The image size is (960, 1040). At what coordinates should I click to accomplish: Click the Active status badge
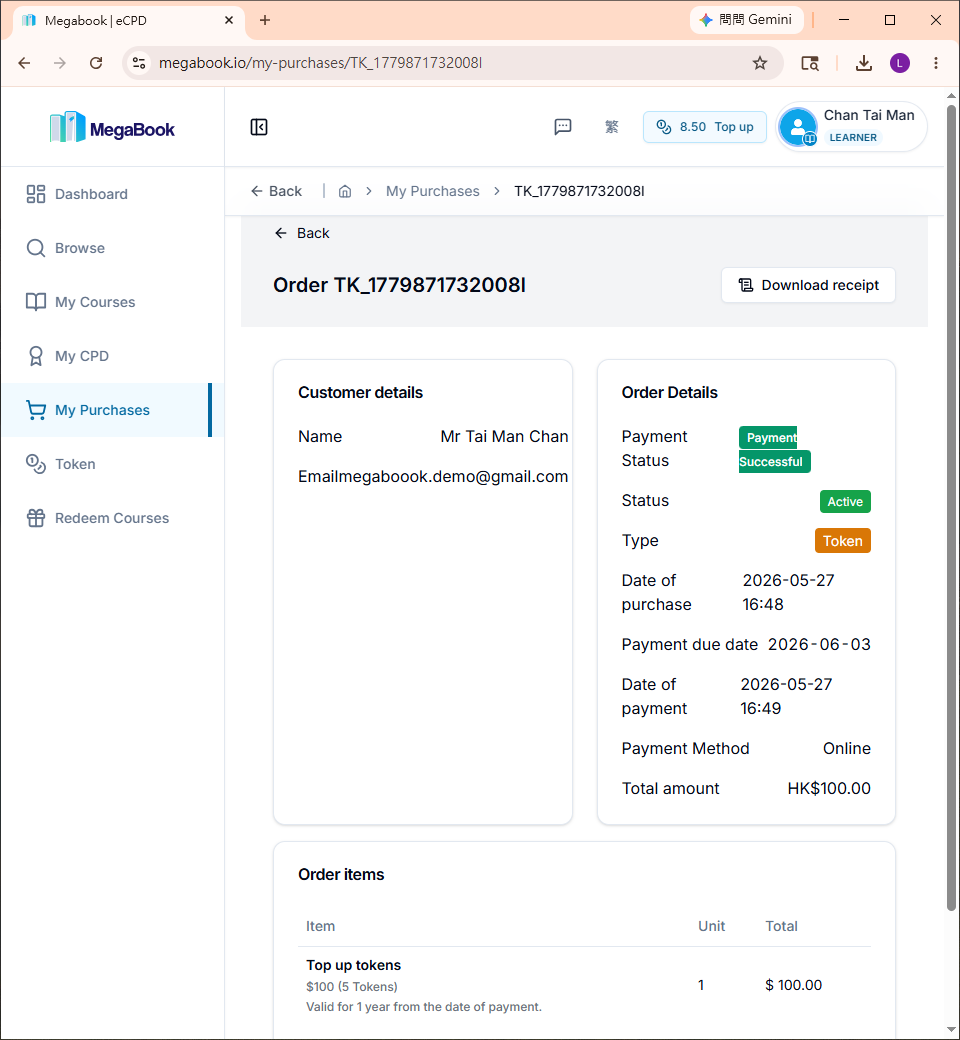click(845, 501)
